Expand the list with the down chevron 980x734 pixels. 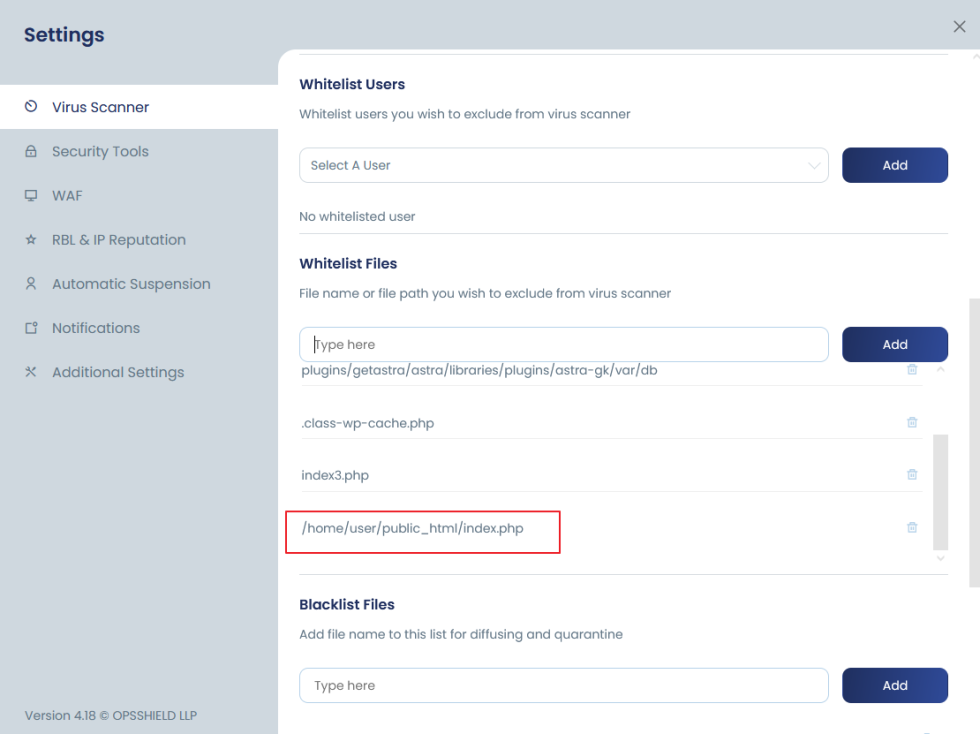point(940,559)
